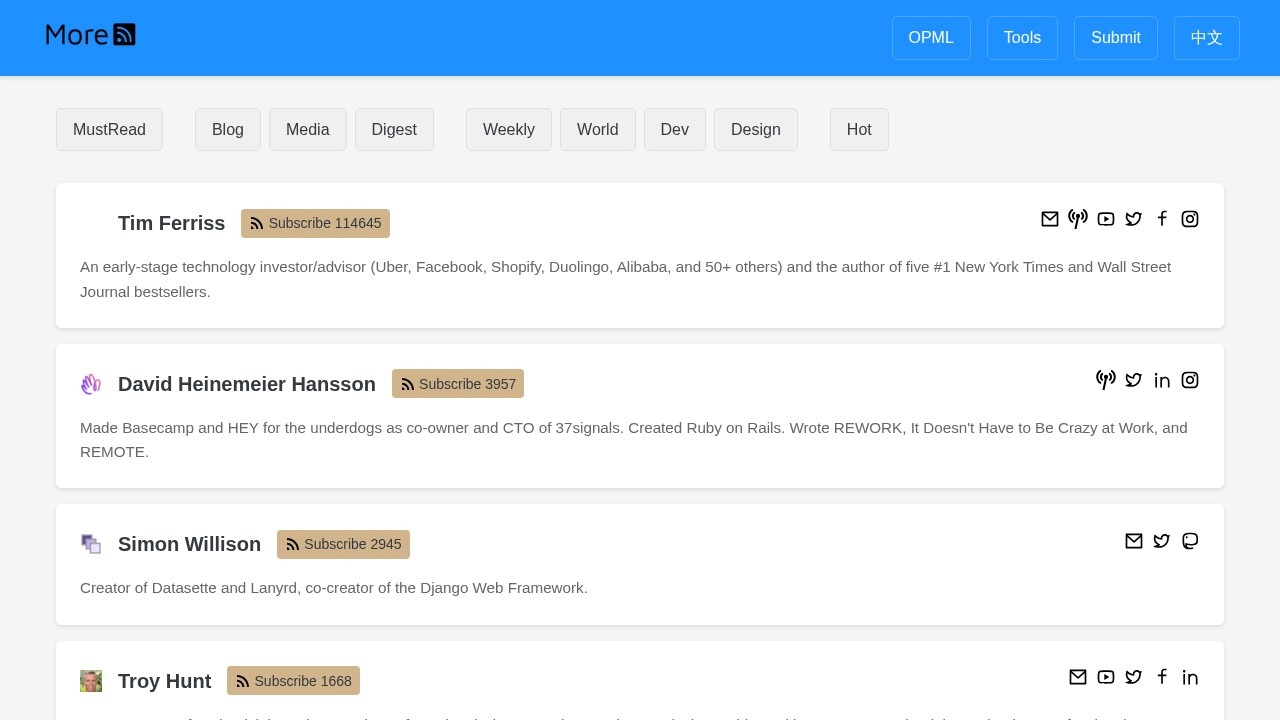The image size is (1280, 720).
Task: Click David Heinemeier Hansson's avatar icon
Action: click(91, 384)
